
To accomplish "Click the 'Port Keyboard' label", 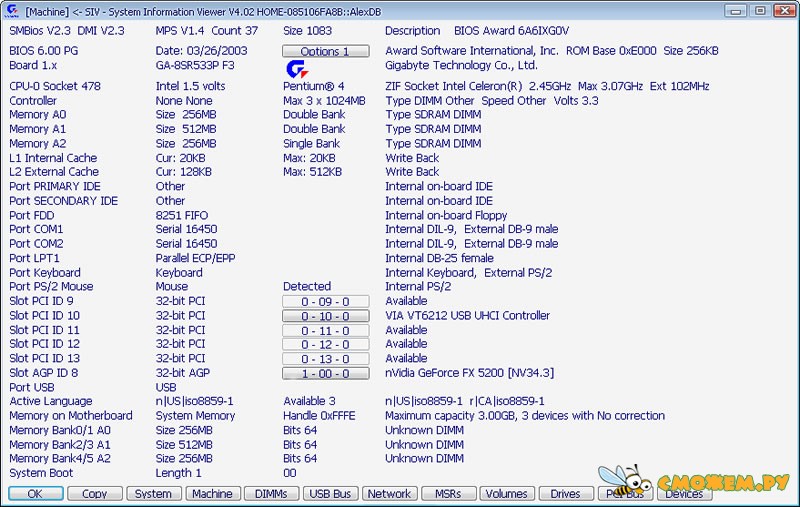I will (45, 273).
